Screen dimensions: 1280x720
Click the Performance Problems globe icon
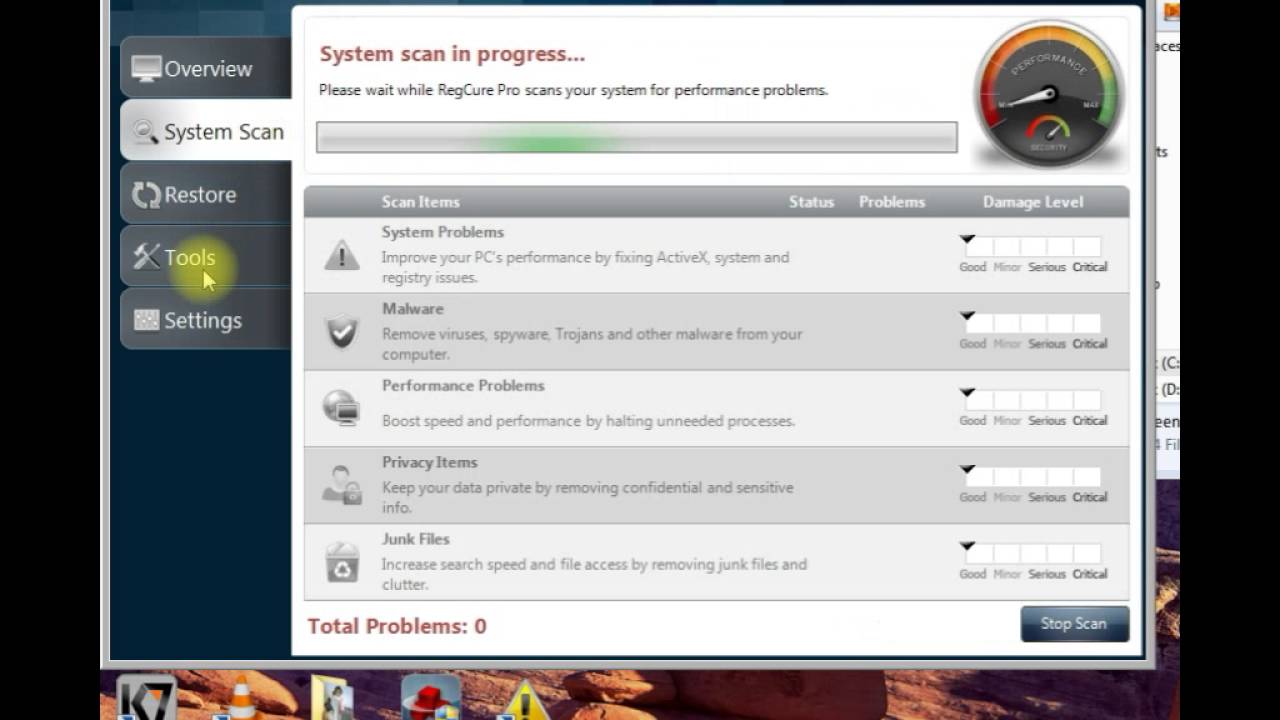tap(341, 408)
